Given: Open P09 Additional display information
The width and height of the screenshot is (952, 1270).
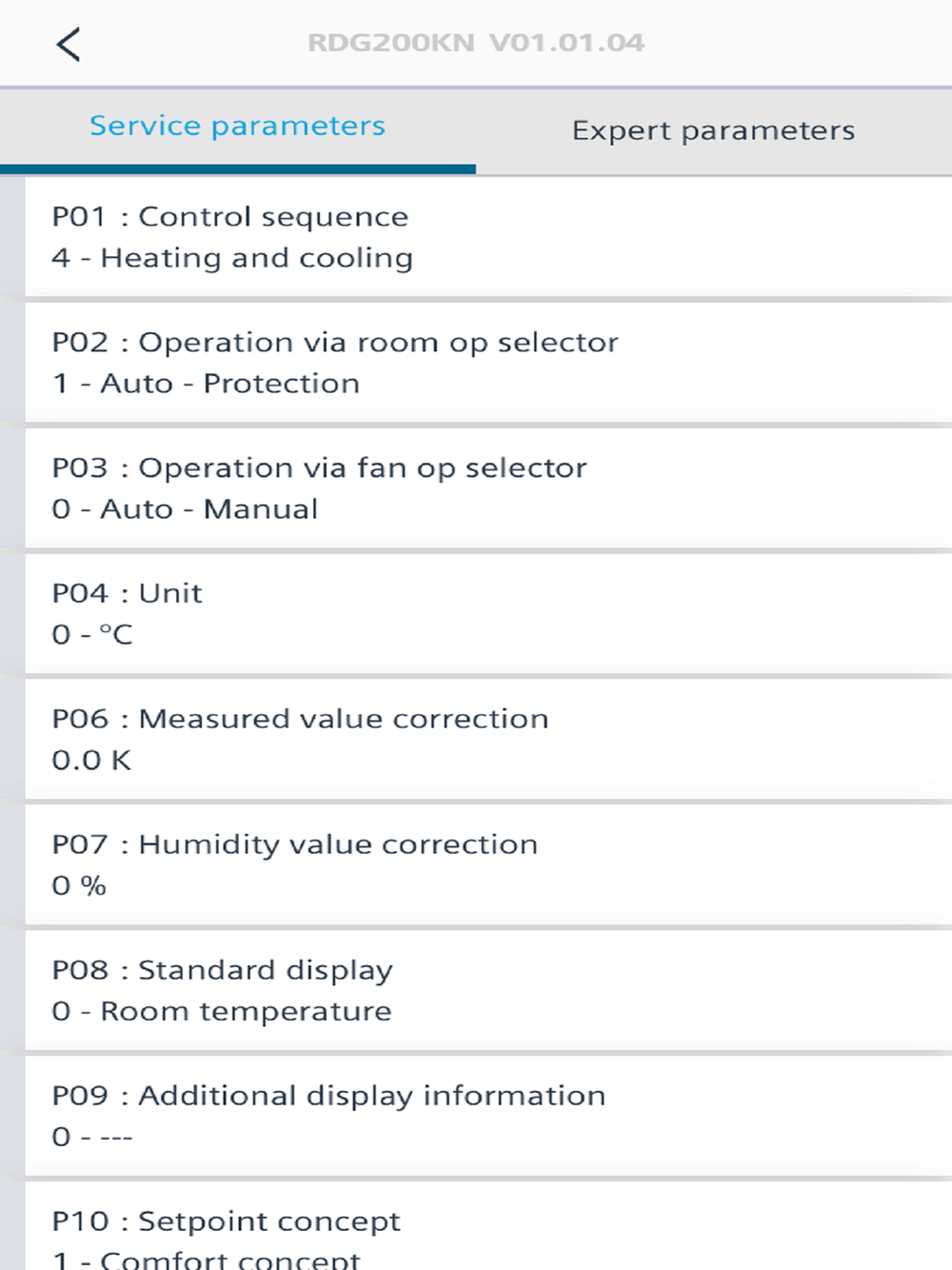Looking at the screenshot, I should (x=488, y=1117).
